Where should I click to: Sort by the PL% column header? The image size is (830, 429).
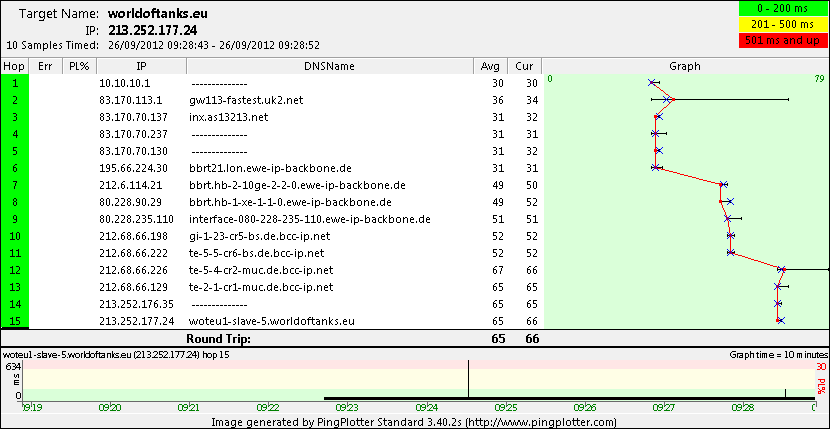79,66
